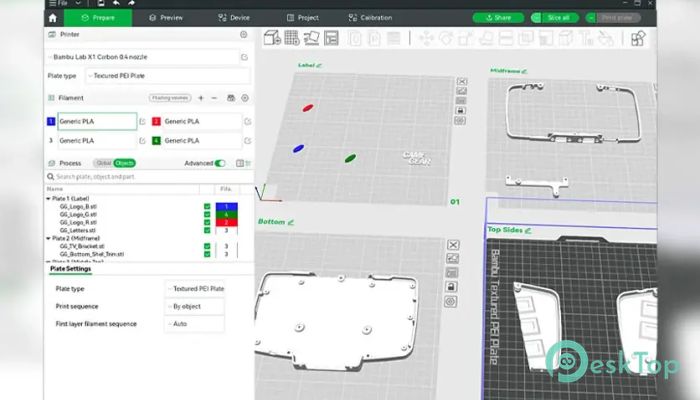Open First layer filament sequence dropdown
The height and width of the screenshot is (400, 700).
click(x=195, y=324)
